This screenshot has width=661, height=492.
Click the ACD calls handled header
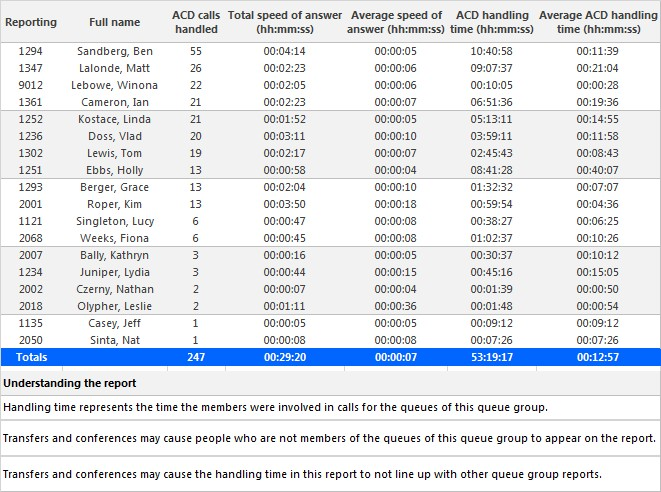[196, 22]
